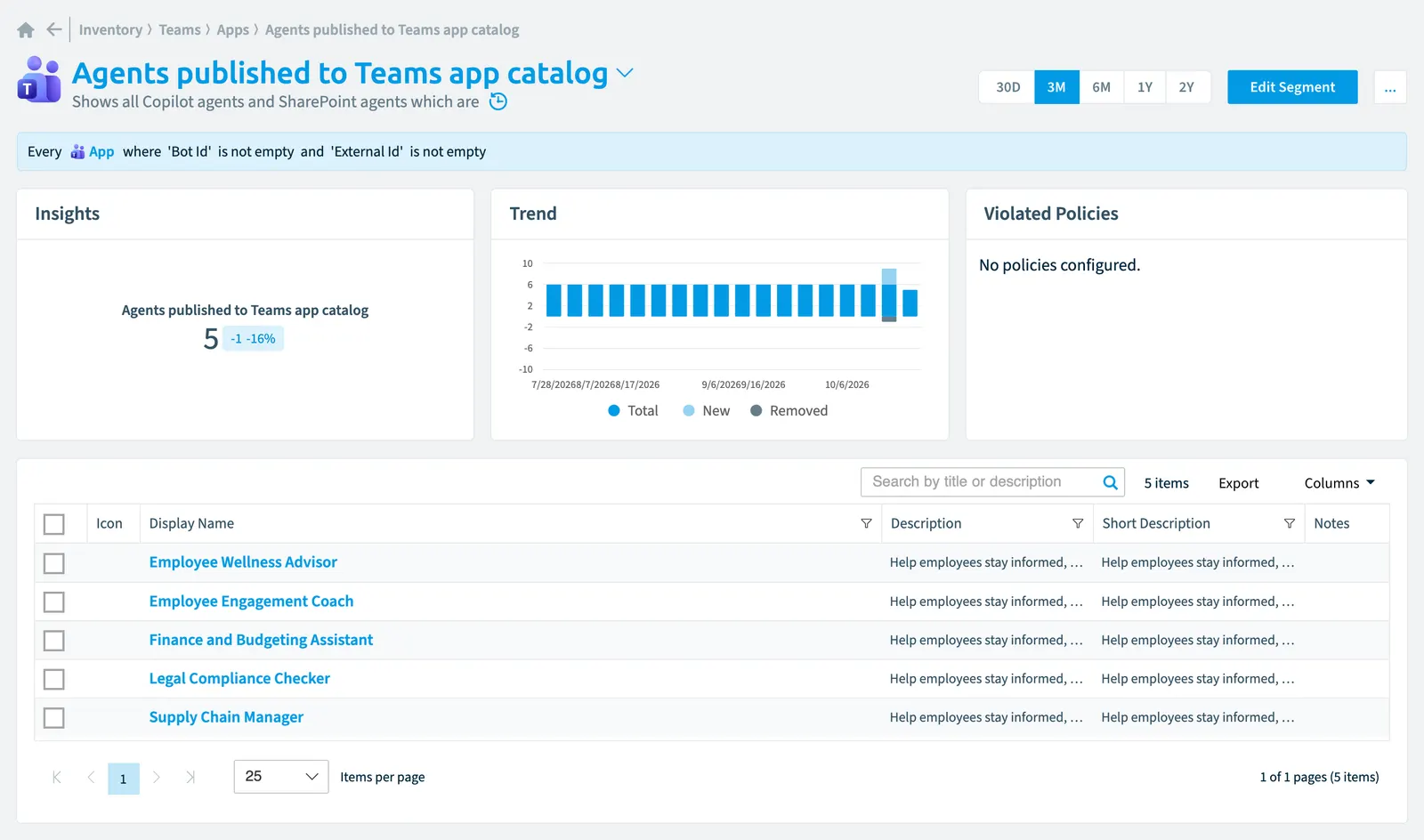Toggle the New series in the trend legend
This screenshot has height=840, width=1424.
(706, 410)
